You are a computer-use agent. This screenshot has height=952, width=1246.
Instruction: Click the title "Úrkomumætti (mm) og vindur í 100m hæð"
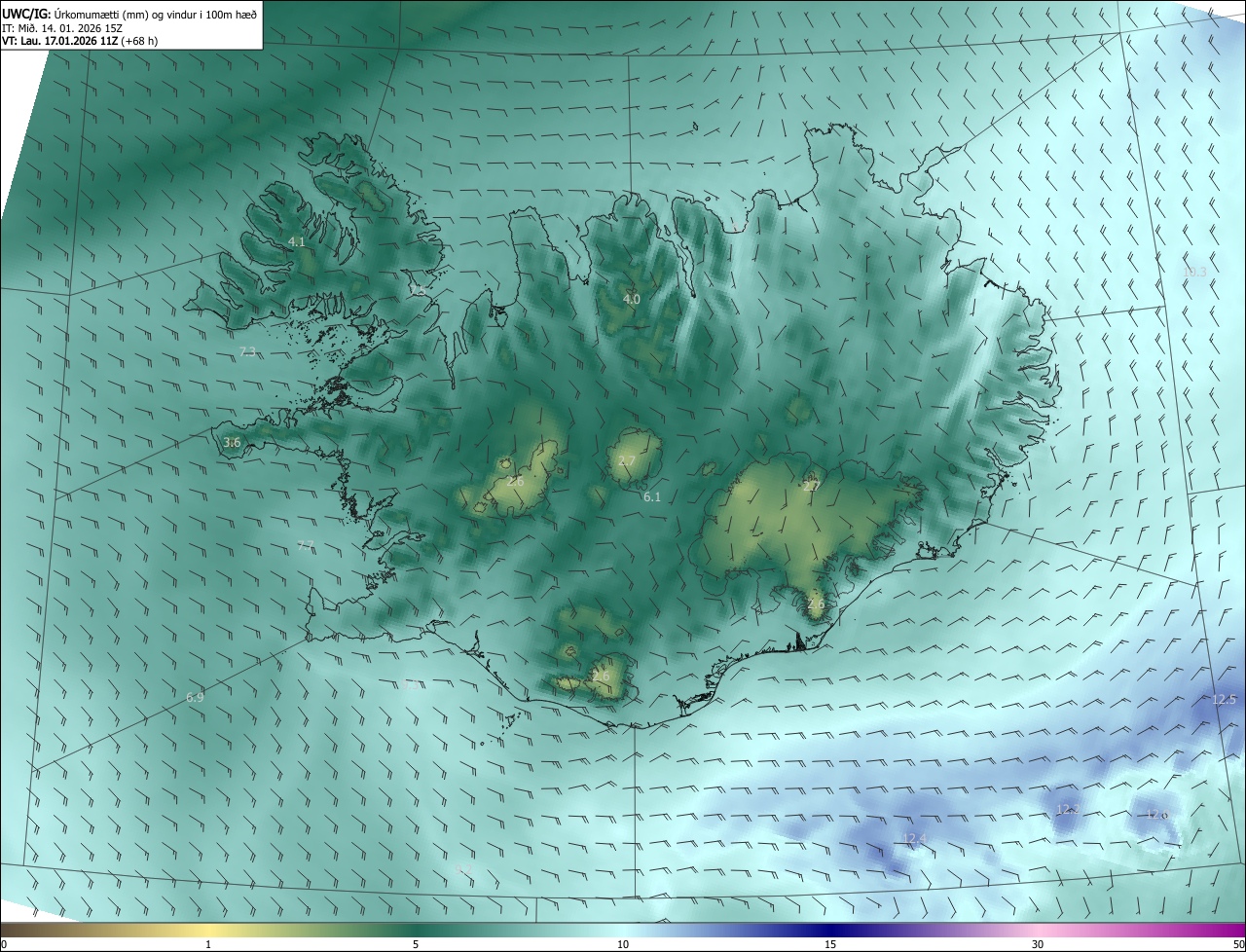click(x=157, y=14)
